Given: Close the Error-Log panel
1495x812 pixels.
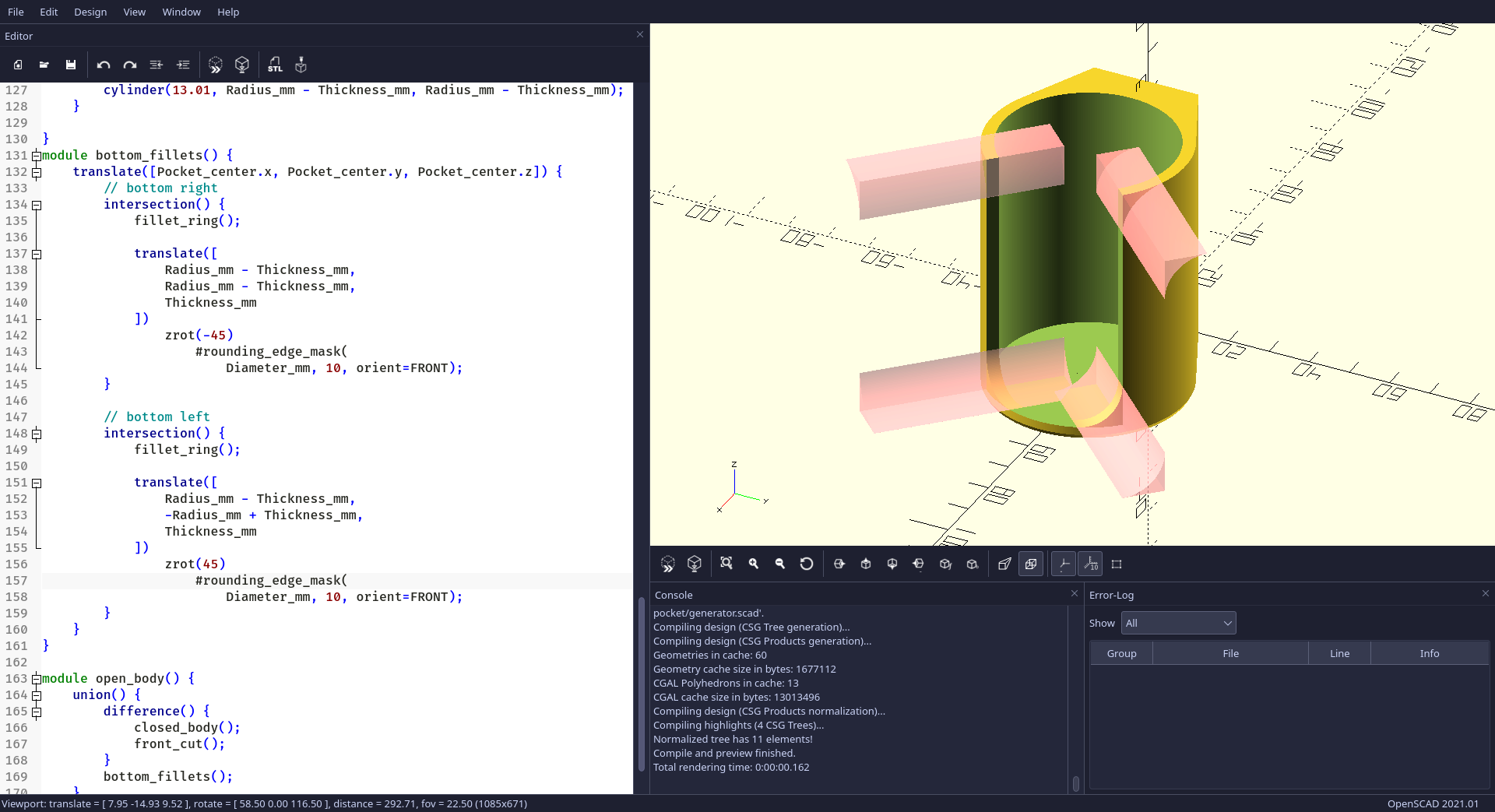Looking at the screenshot, I should point(1486,593).
